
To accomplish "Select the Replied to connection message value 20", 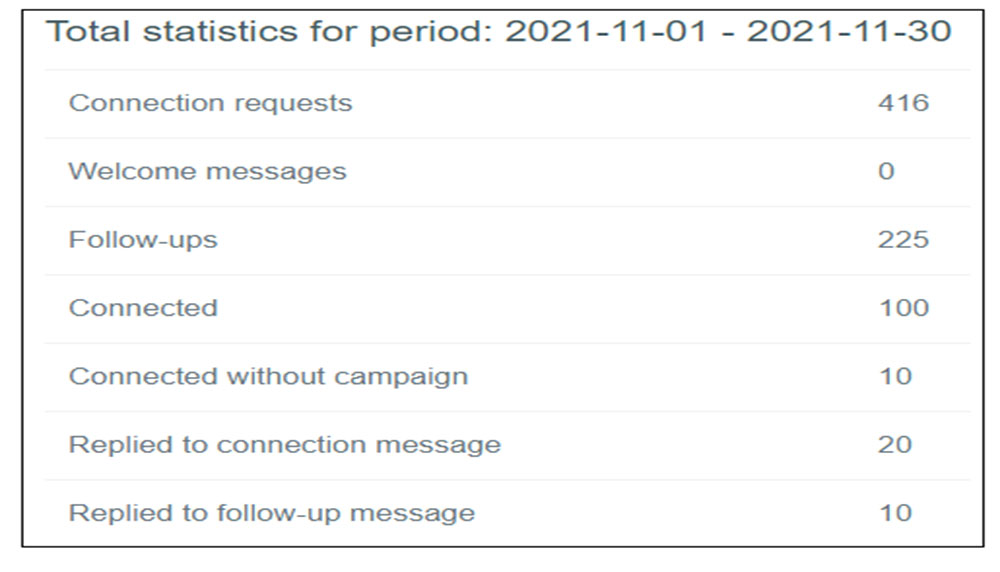I will click(x=895, y=444).
